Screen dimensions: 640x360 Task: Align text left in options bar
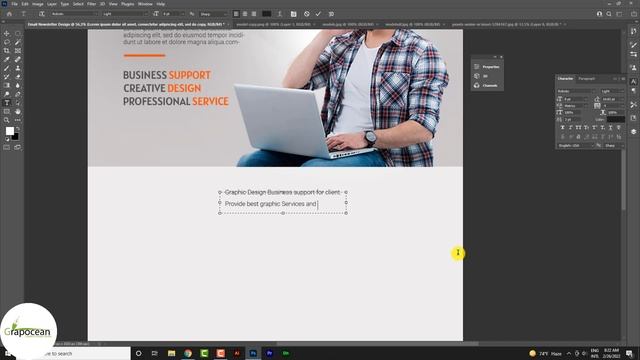coord(236,14)
